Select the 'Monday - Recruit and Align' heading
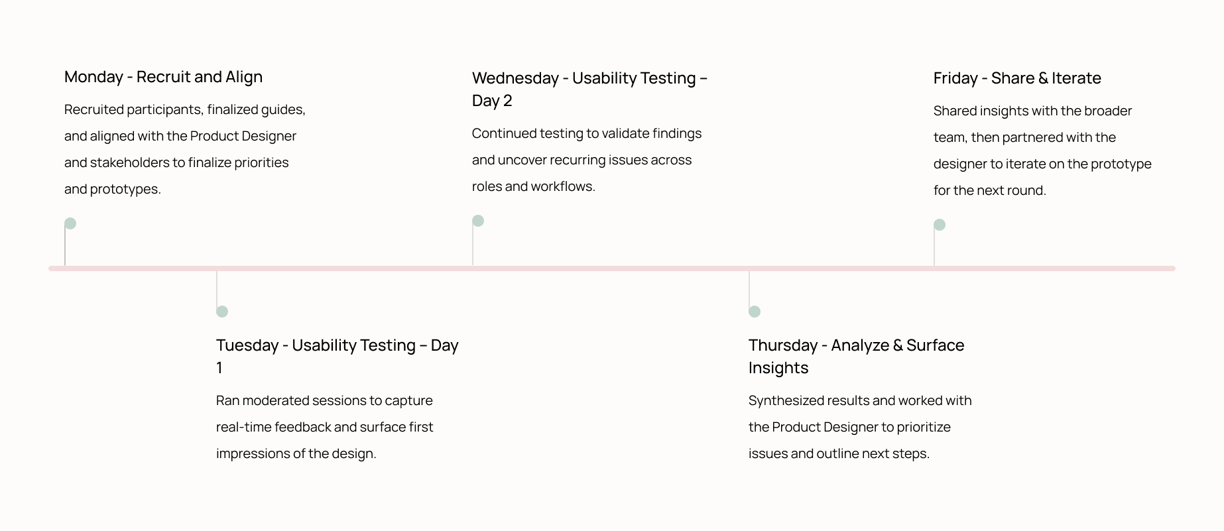1224x531 pixels. click(x=163, y=77)
